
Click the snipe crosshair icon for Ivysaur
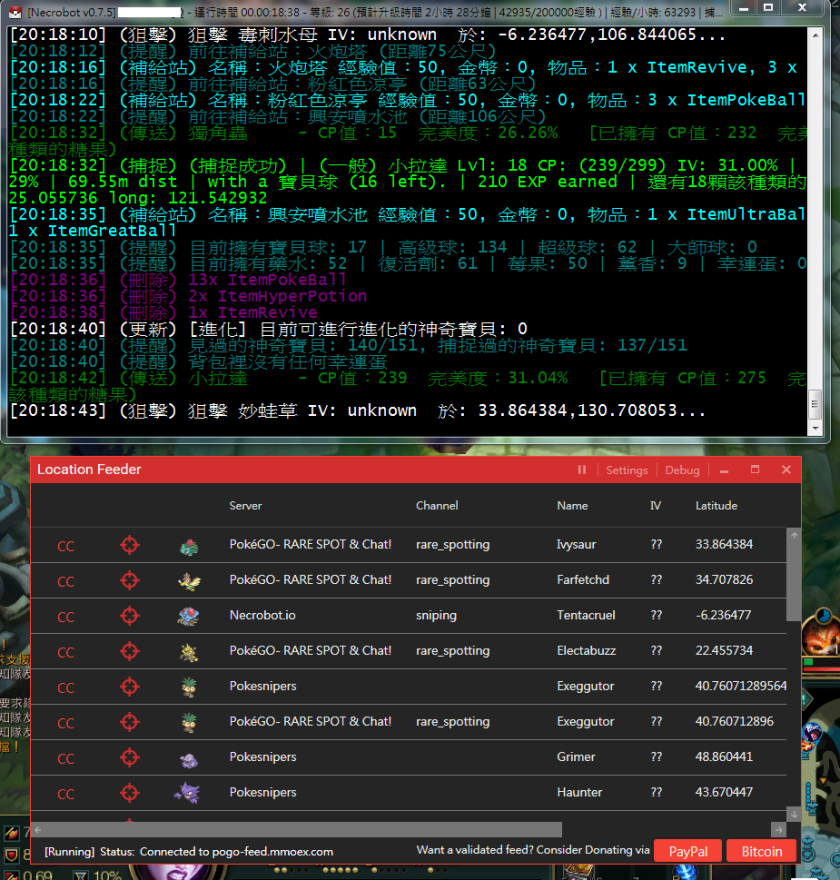130,545
